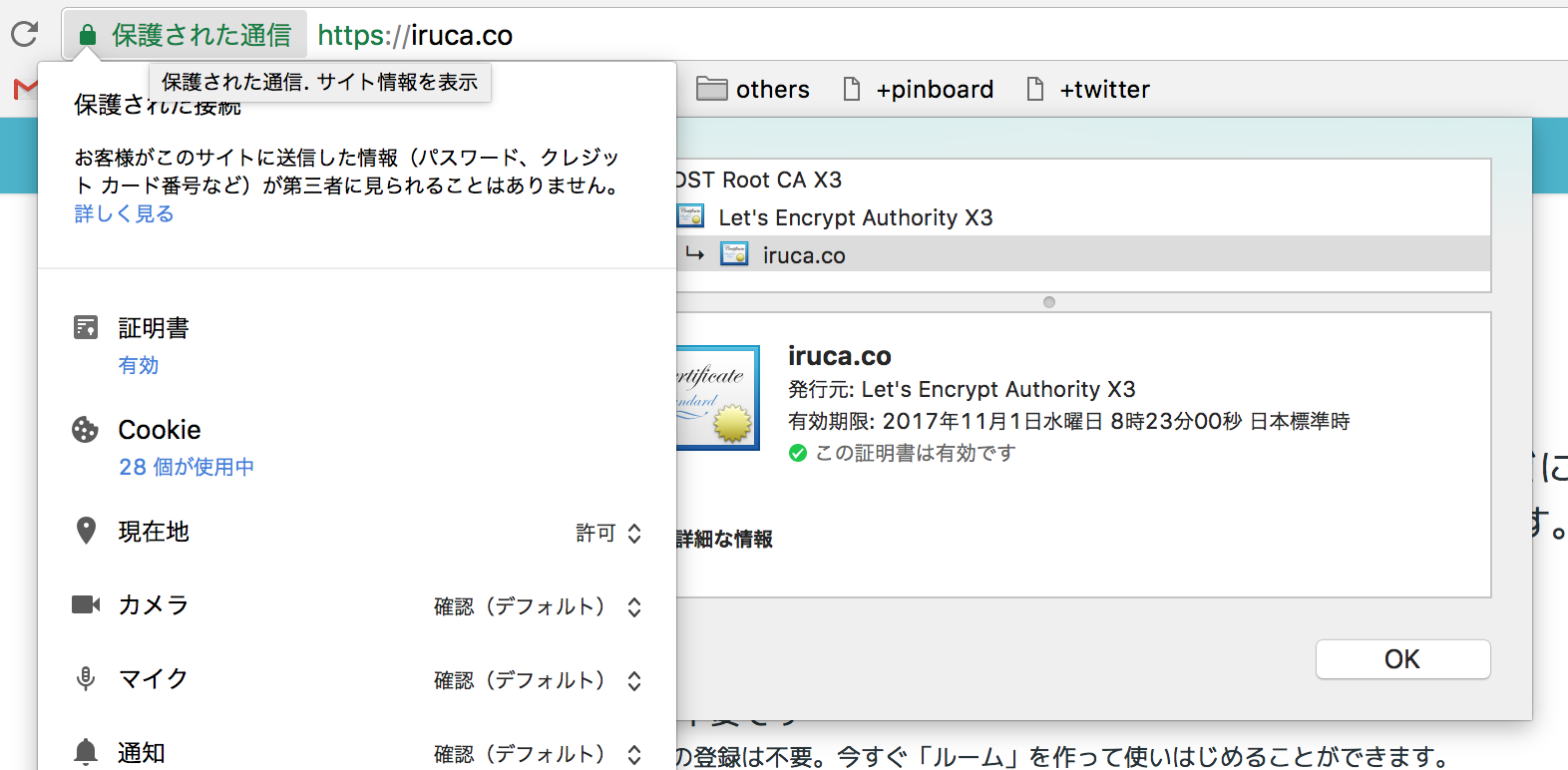Open the 詳しく見る learn more link

tap(124, 213)
